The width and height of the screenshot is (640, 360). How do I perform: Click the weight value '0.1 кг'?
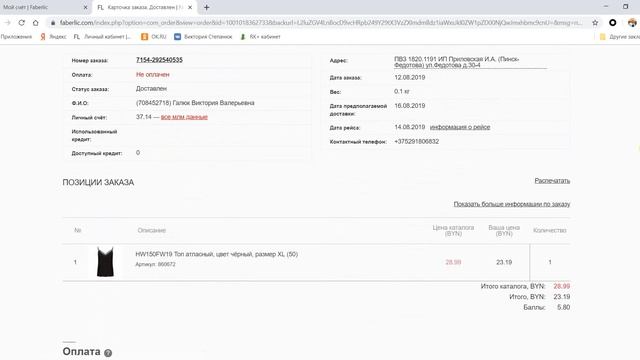click(402, 91)
